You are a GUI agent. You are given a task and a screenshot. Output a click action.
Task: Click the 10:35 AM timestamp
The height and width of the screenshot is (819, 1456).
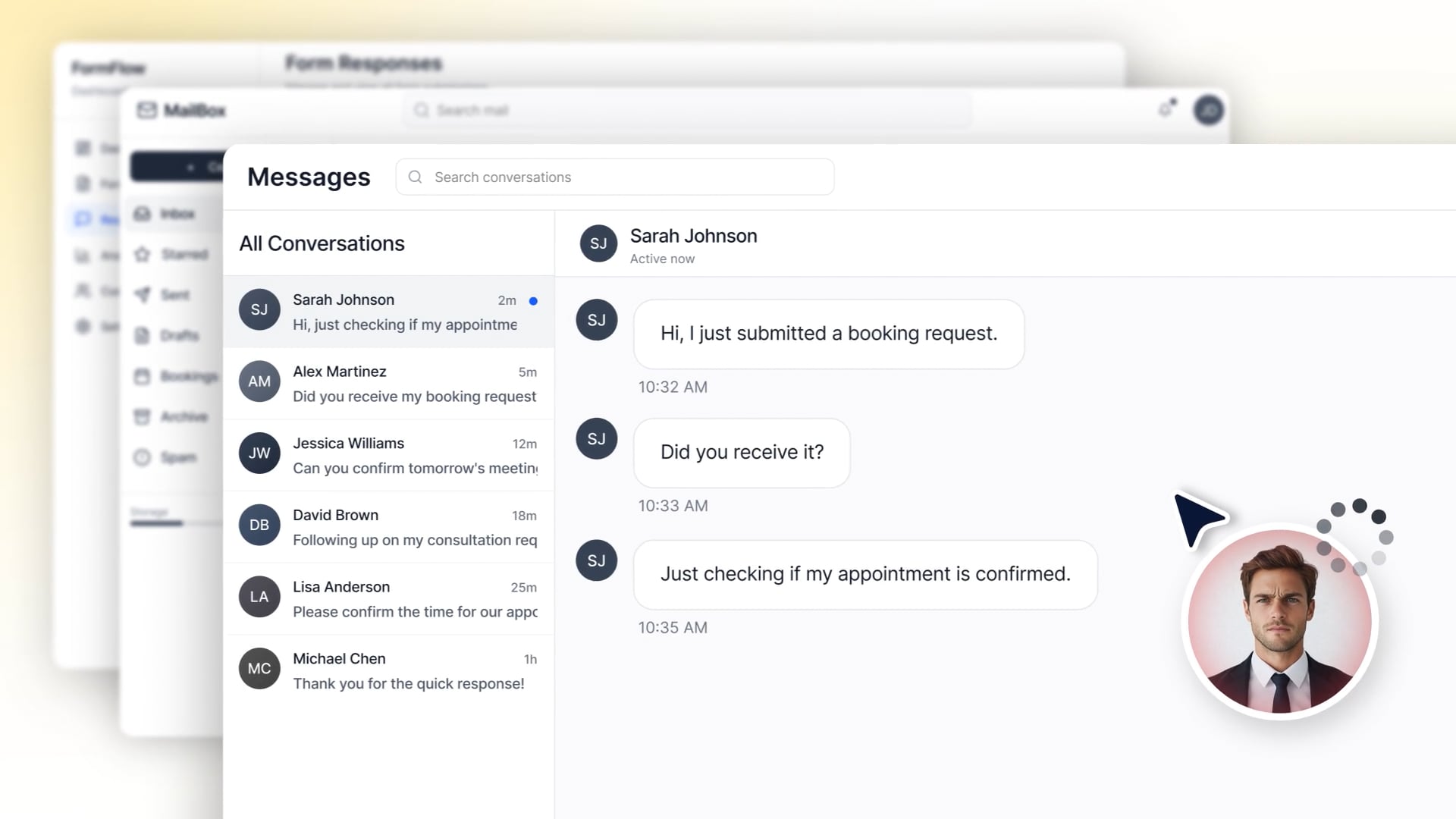click(673, 628)
